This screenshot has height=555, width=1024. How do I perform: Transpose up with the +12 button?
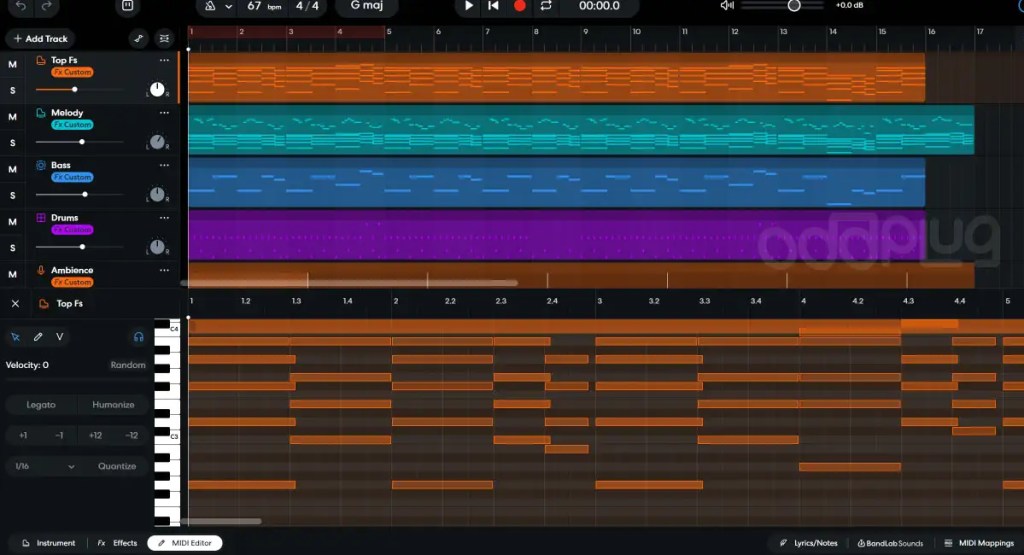coord(95,436)
